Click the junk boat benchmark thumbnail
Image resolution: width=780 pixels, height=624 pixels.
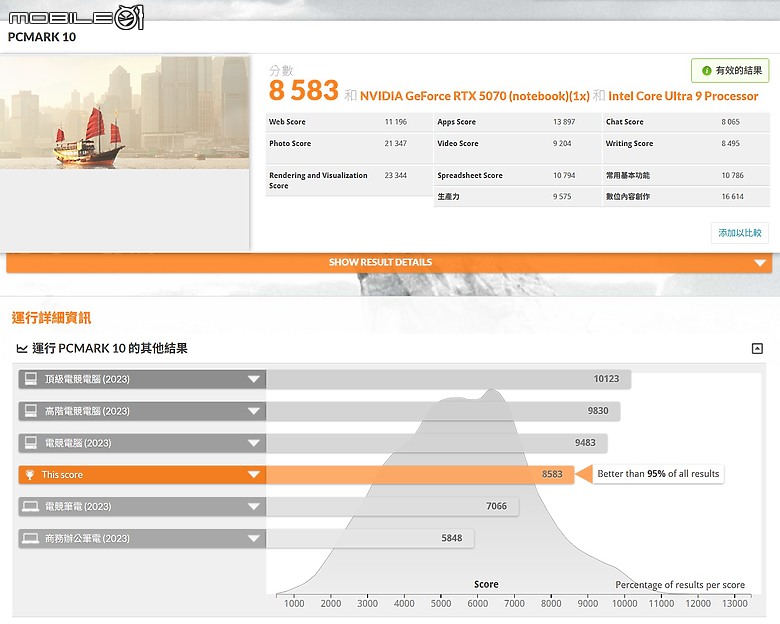[124, 112]
